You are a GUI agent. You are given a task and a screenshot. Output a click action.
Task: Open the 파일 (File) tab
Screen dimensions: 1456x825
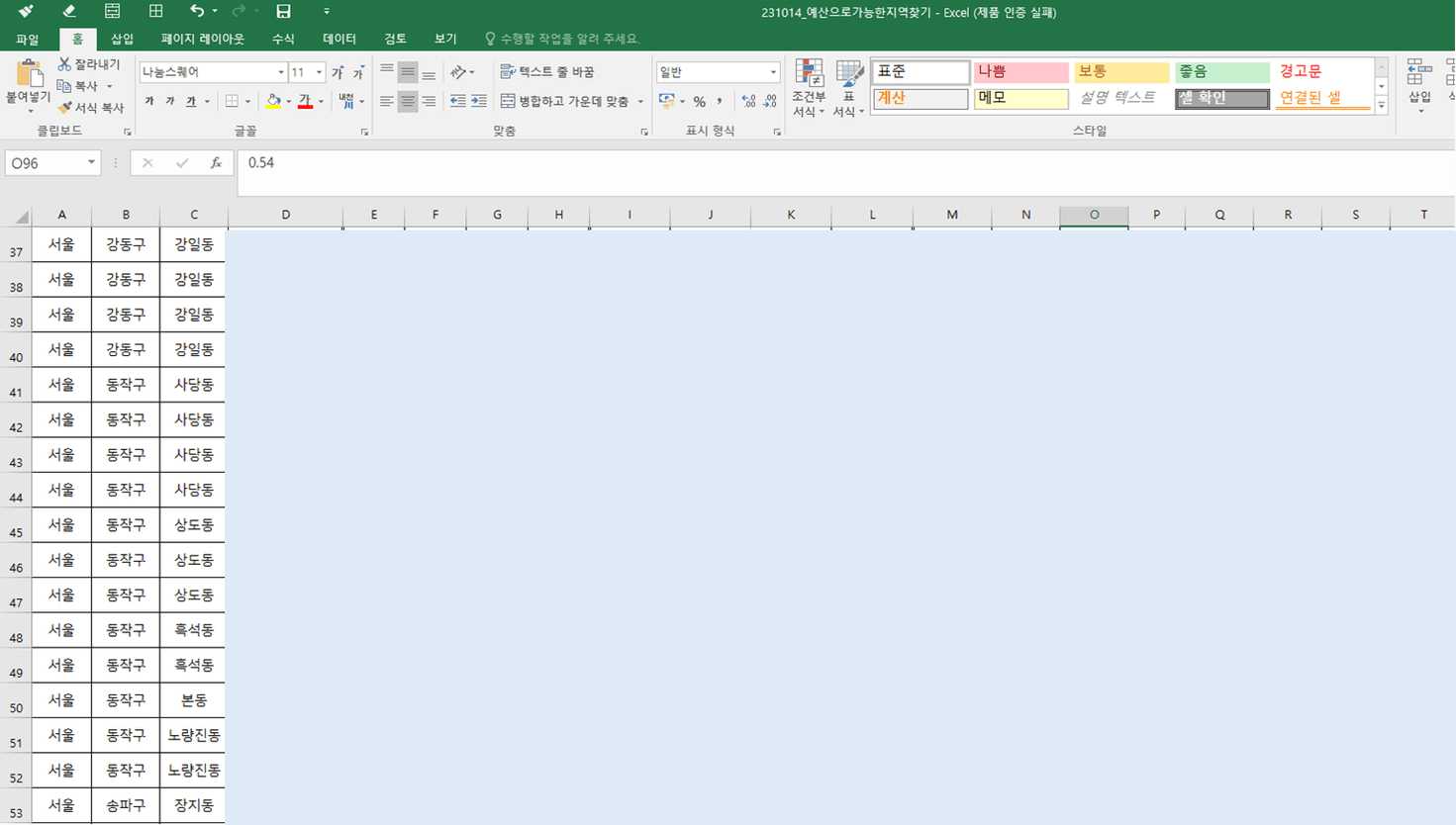click(x=28, y=39)
